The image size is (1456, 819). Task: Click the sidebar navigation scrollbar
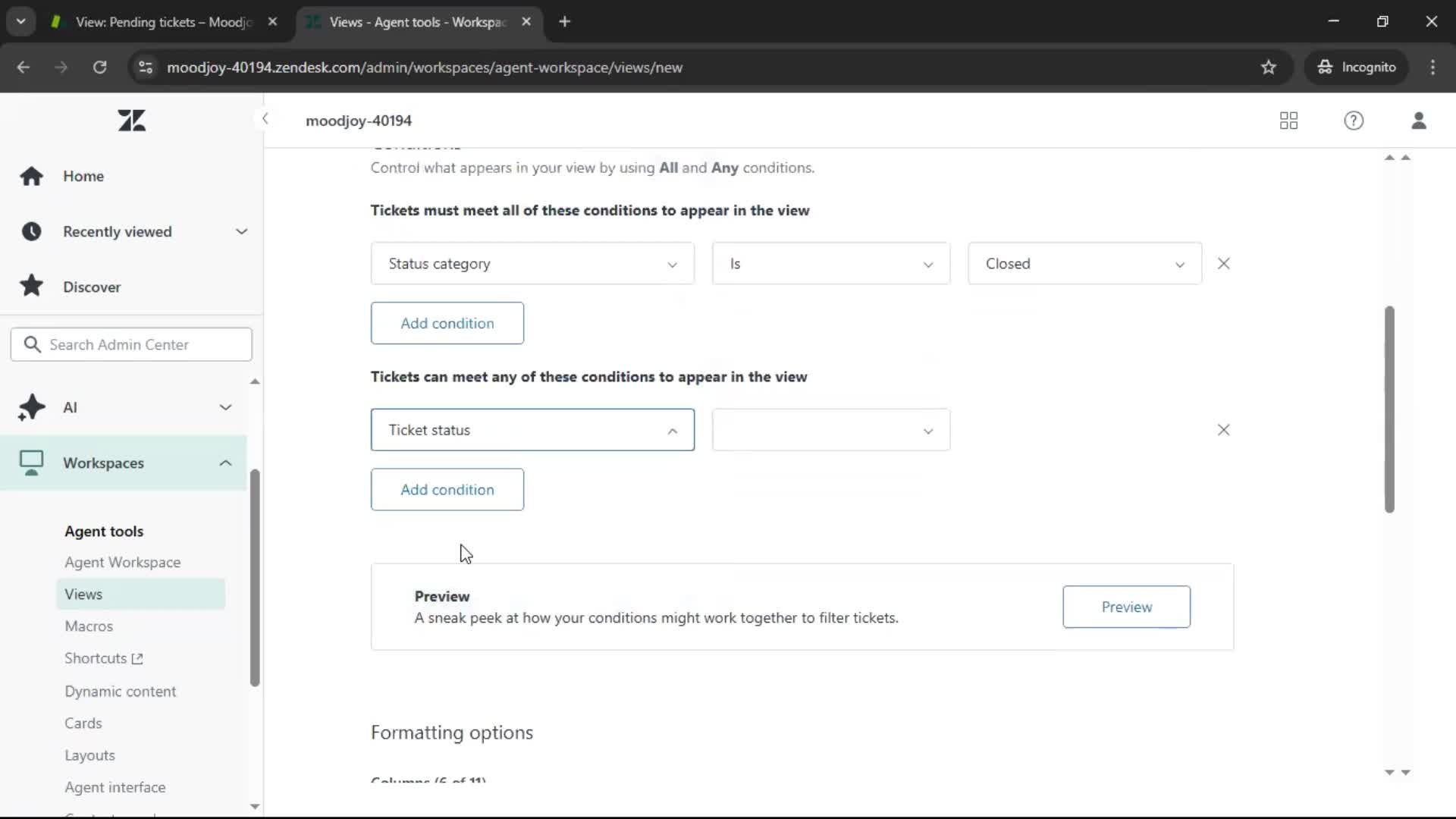(255, 578)
